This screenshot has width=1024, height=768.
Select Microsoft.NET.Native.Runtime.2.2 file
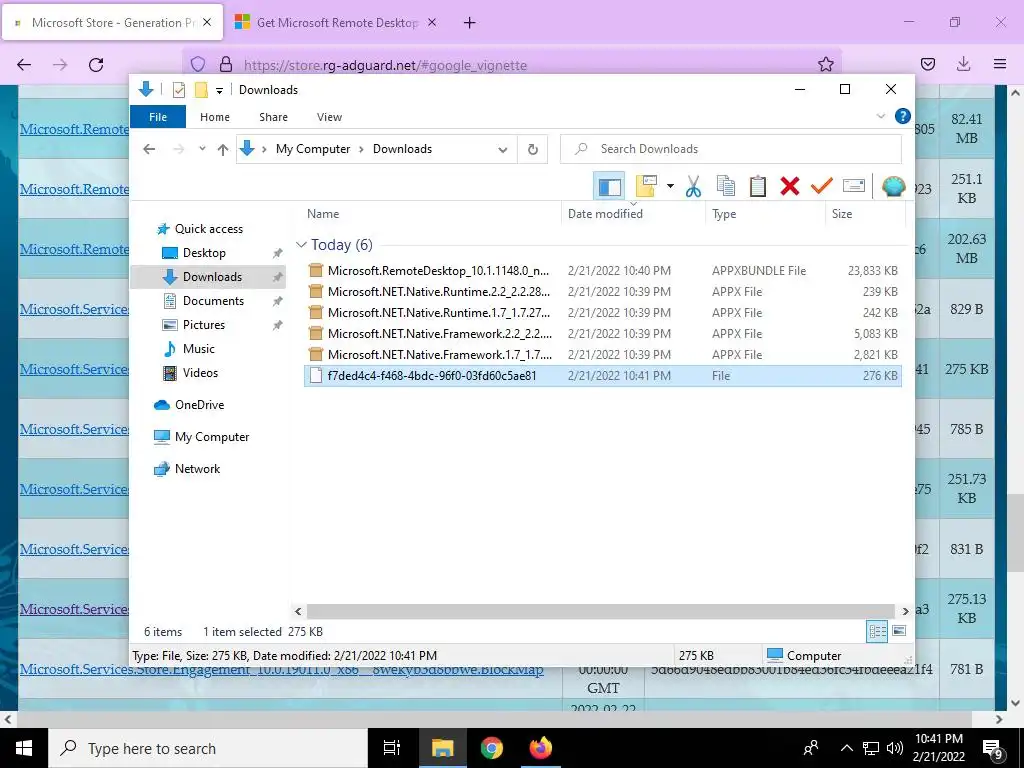602,291
